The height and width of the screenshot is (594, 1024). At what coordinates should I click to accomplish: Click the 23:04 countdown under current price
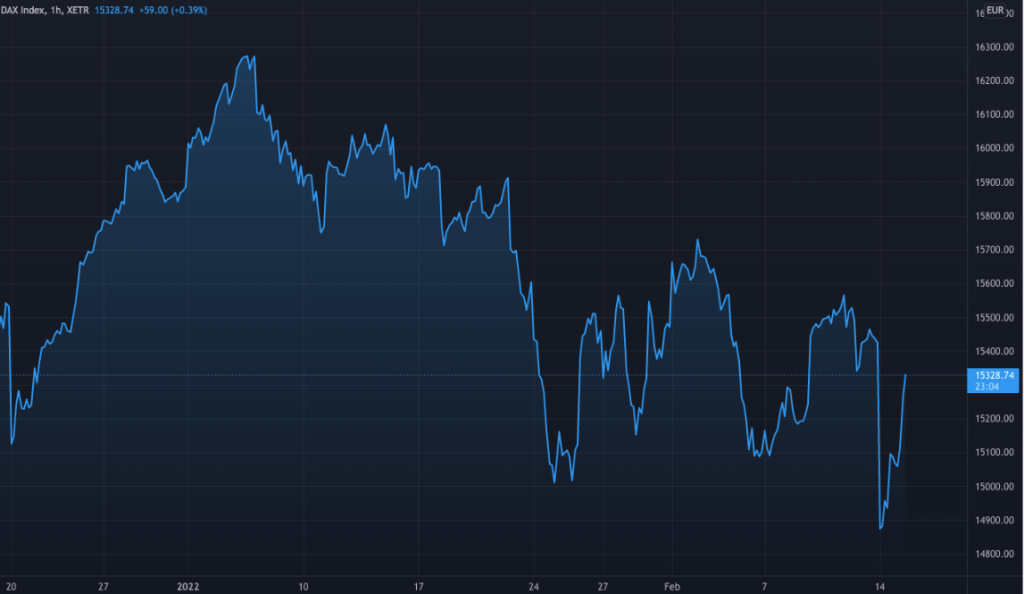click(986, 387)
